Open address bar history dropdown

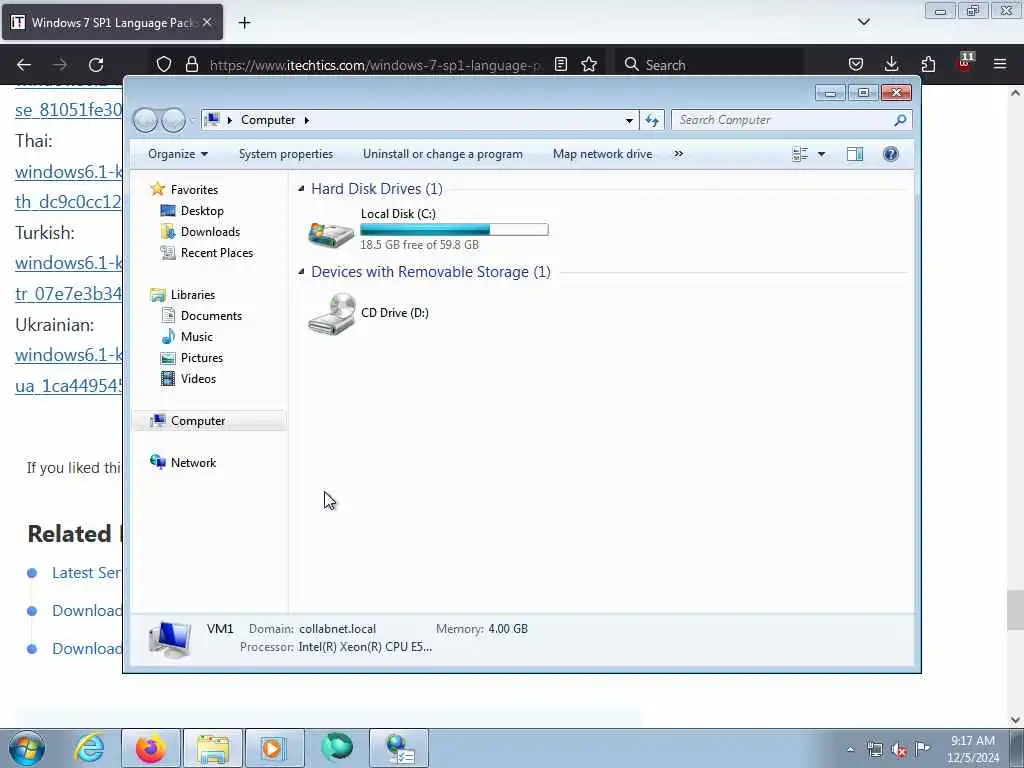629,120
